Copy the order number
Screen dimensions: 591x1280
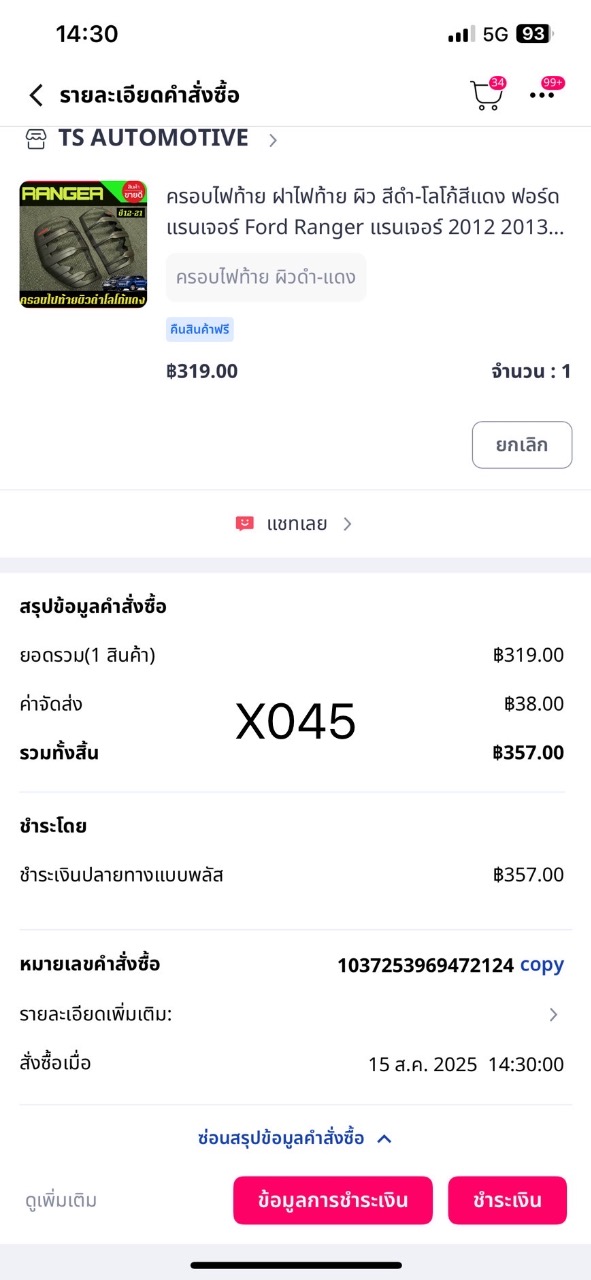tap(542, 965)
